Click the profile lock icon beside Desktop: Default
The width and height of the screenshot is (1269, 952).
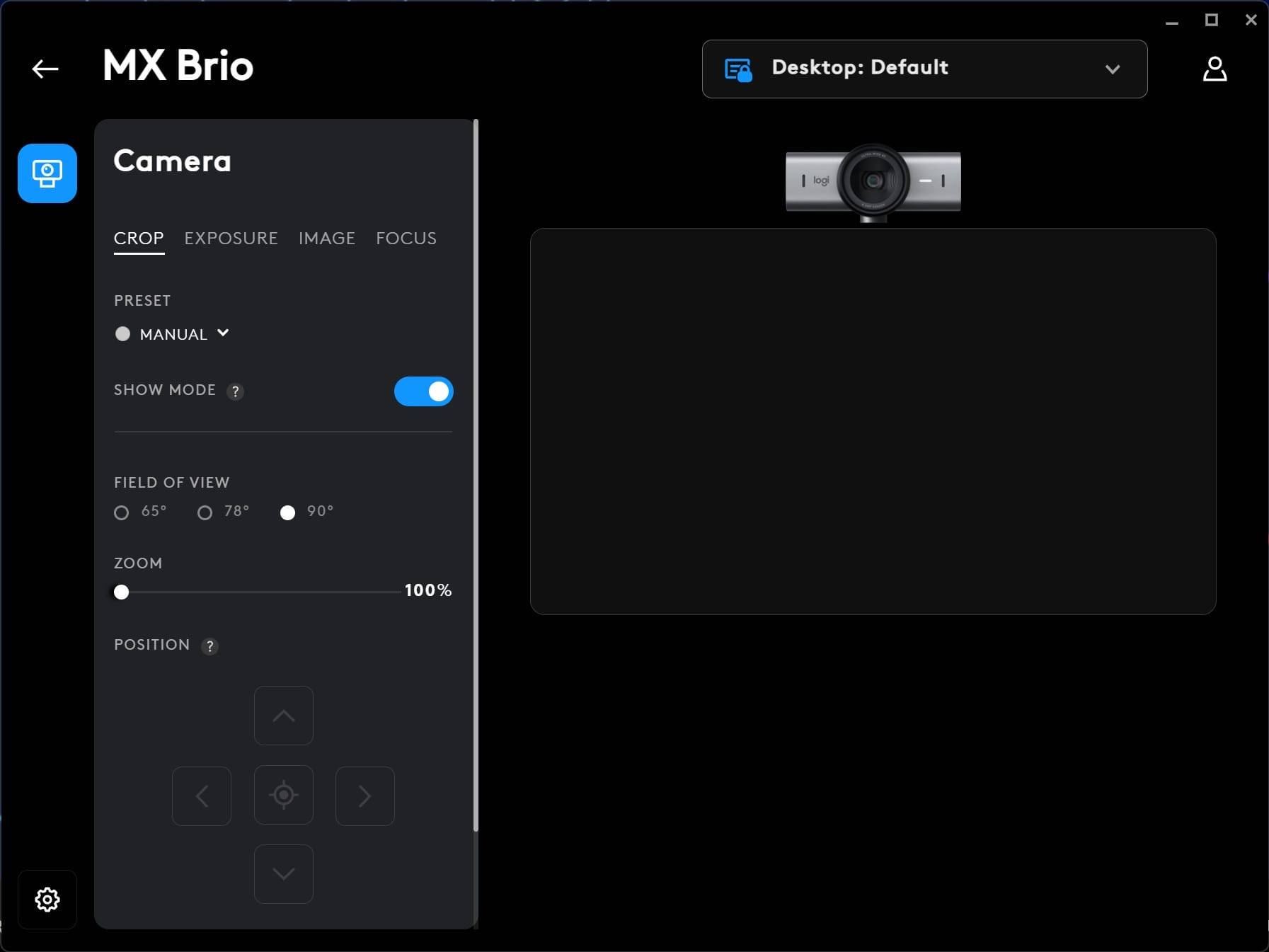click(738, 69)
